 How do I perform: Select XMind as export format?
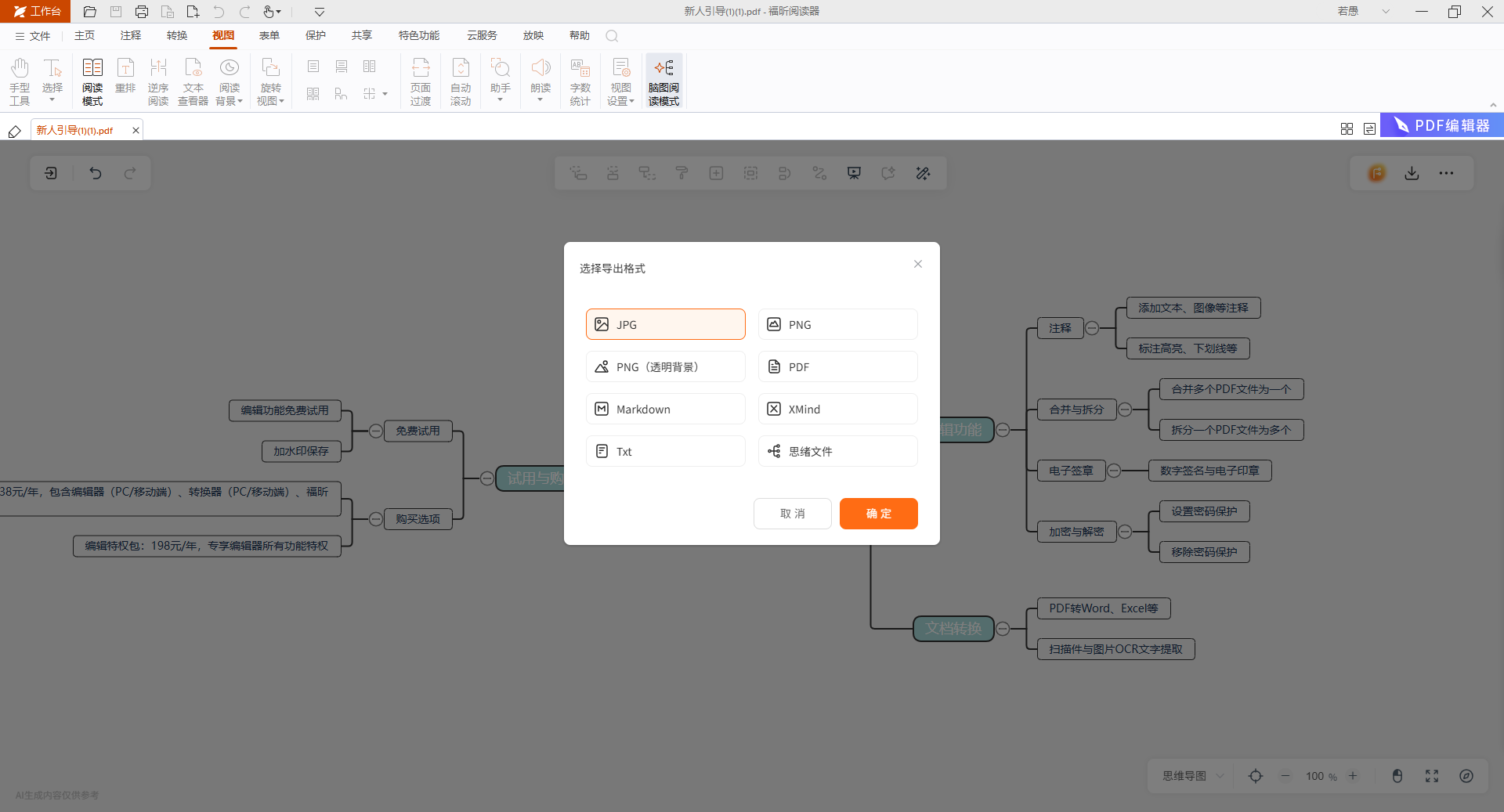point(837,409)
